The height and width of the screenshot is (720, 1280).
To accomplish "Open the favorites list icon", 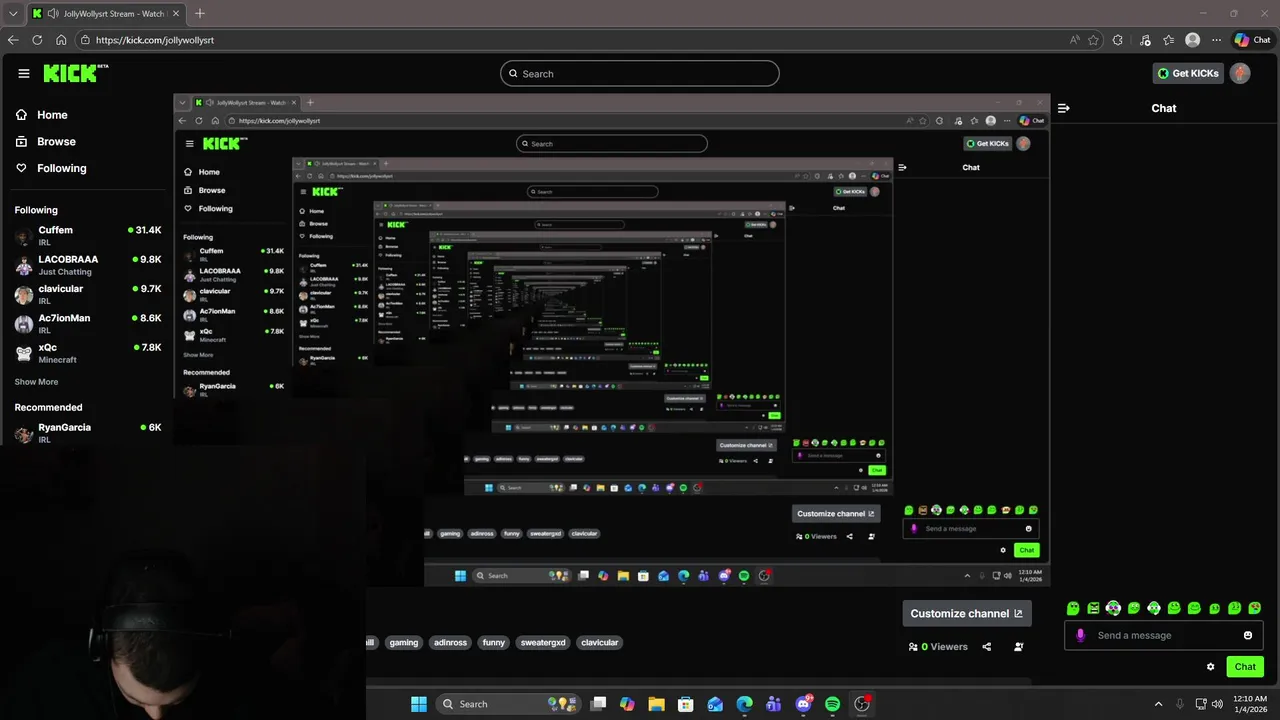I will (x=1169, y=40).
